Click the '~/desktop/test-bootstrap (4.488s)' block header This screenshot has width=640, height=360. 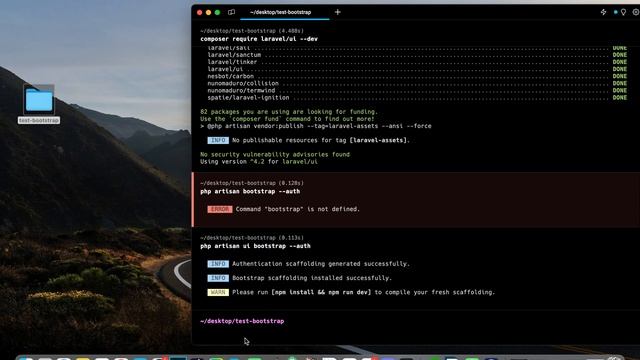(252, 31)
